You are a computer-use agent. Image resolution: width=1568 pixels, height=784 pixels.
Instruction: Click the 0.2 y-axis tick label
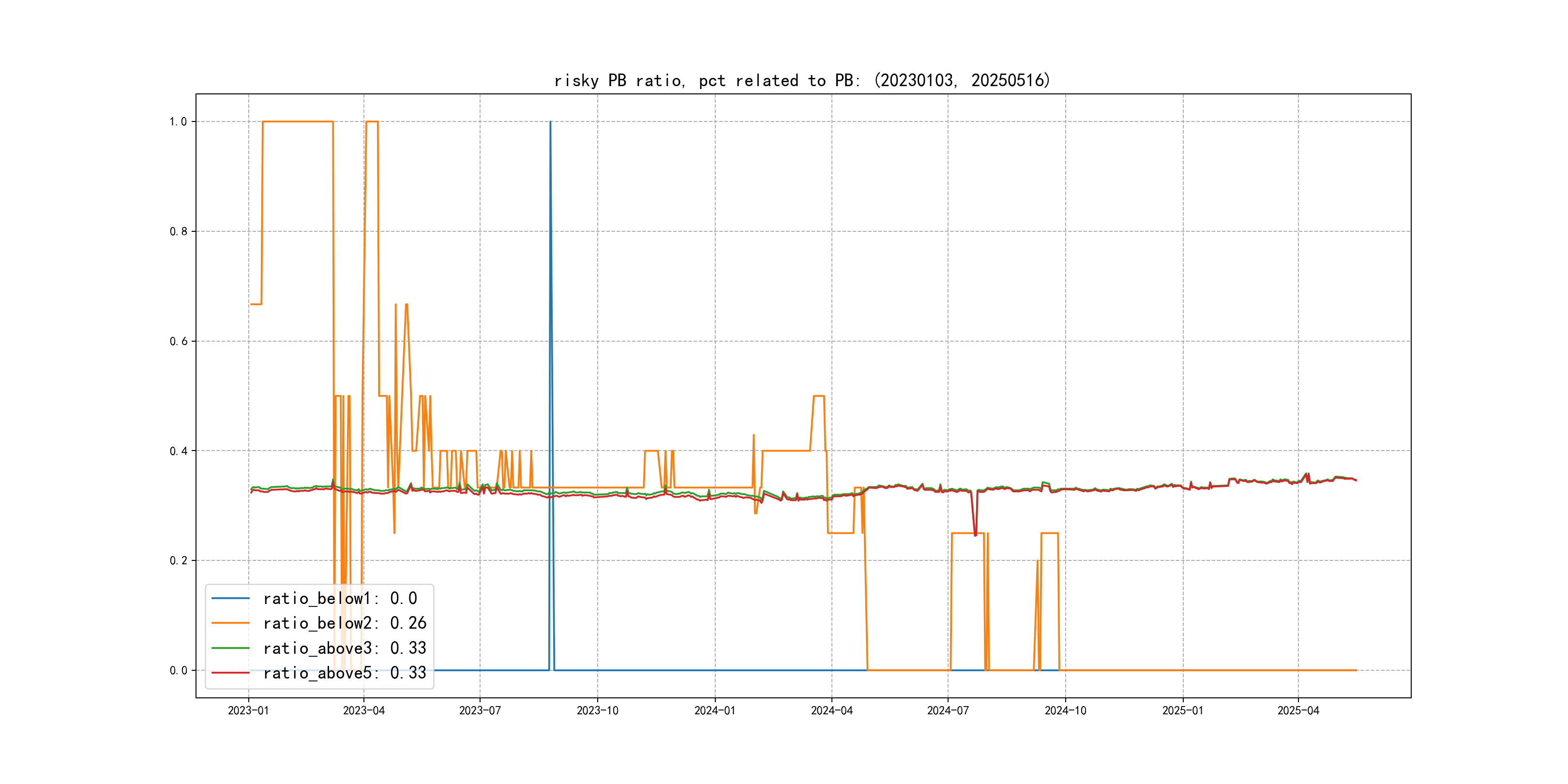click(178, 560)
